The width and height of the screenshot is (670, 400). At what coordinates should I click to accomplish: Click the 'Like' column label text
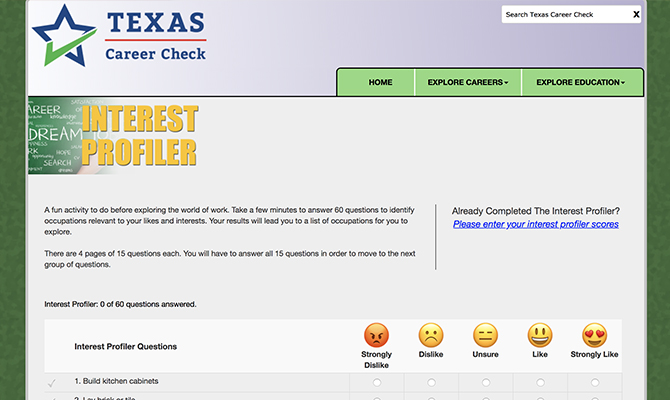coord(540,354)
